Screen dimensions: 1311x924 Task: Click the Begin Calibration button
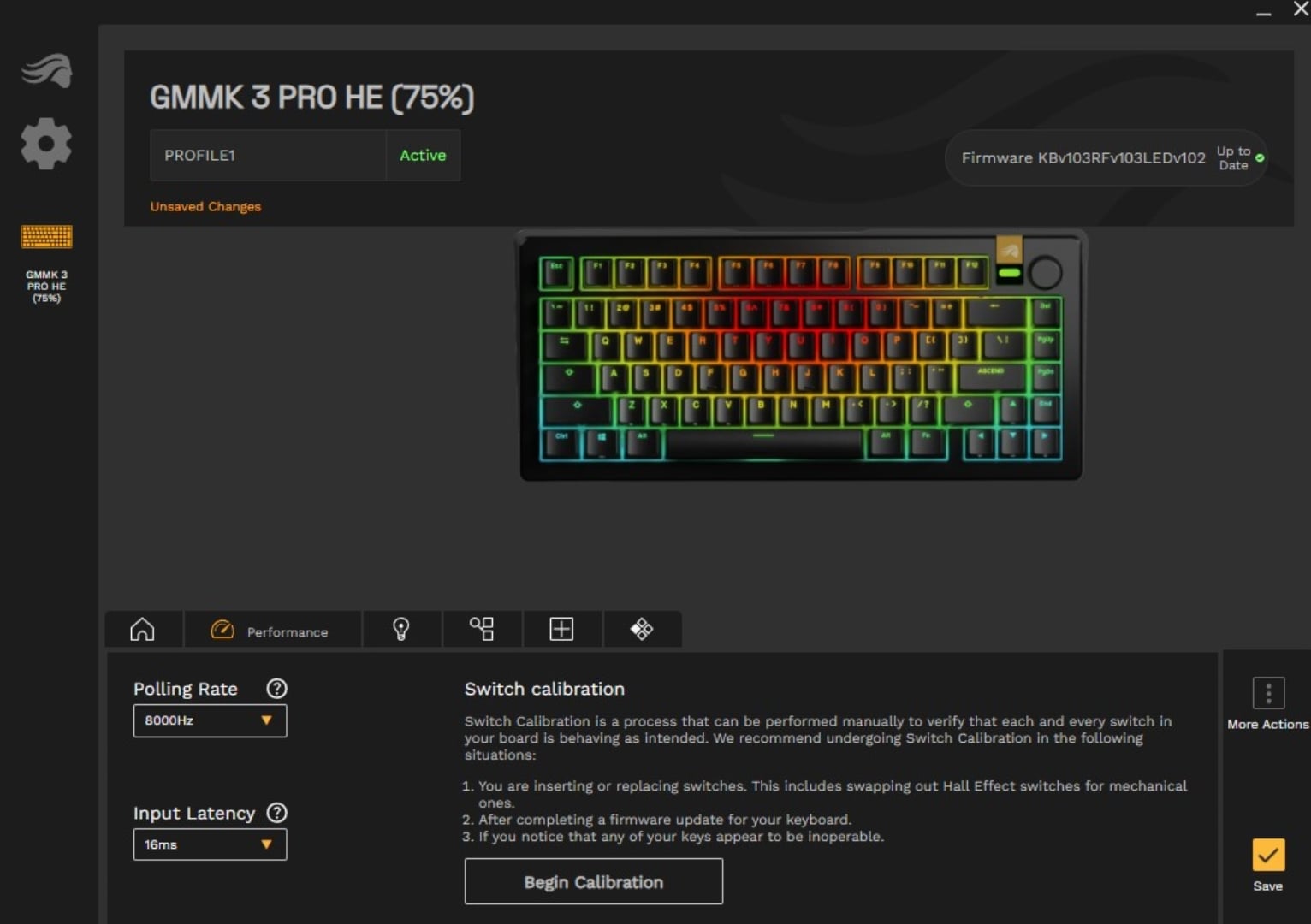coord(594,882)
